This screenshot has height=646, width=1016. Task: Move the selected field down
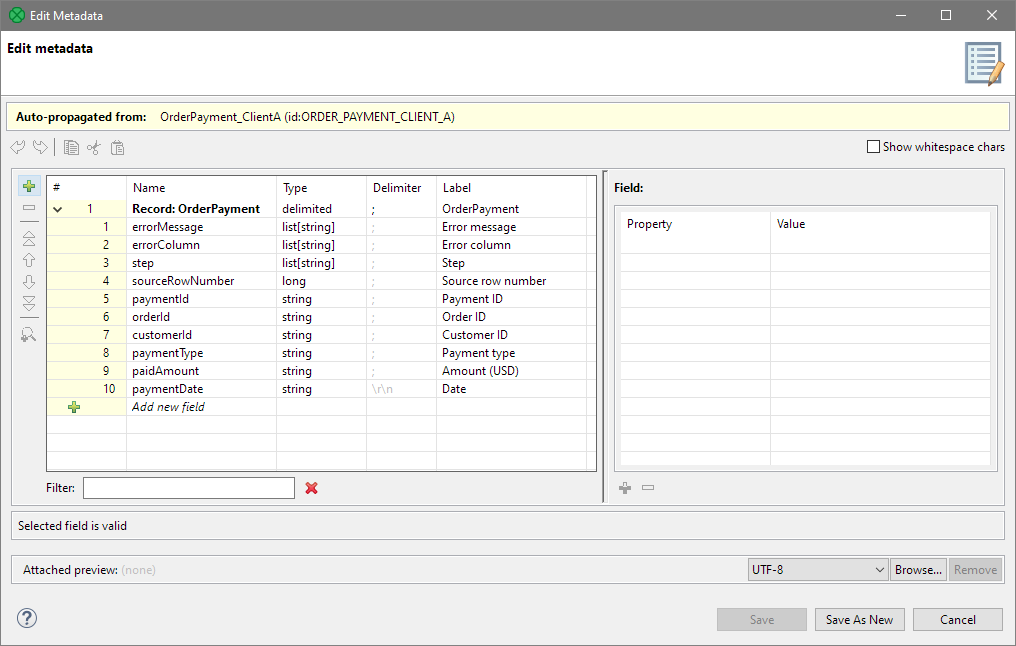pyautogui.click(x=29, y=282)
